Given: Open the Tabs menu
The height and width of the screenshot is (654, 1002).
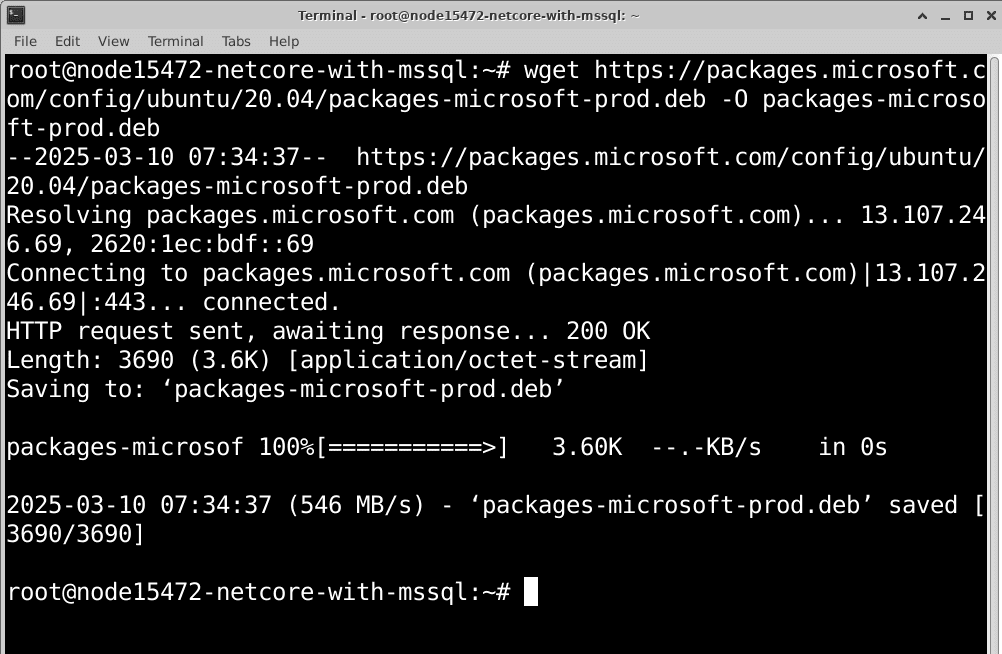Looking at the screenshot, I should (x=236, y=41).
